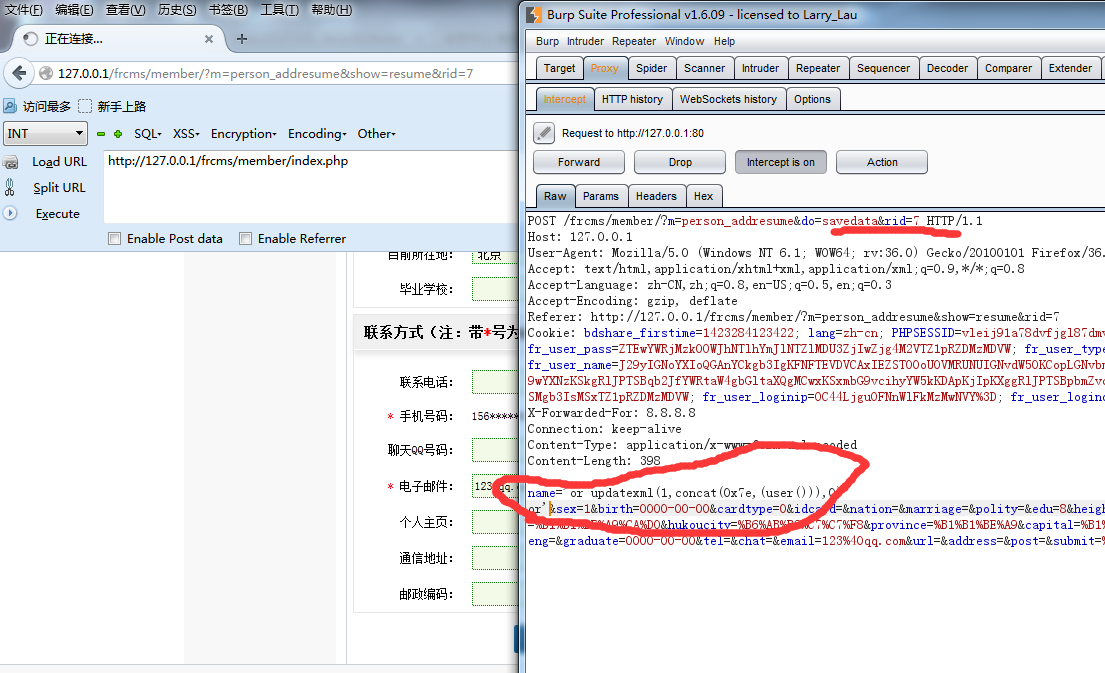Enable Post data checkbox
This screenshot has width=1105, height=673.
click(x=114, y=239)
